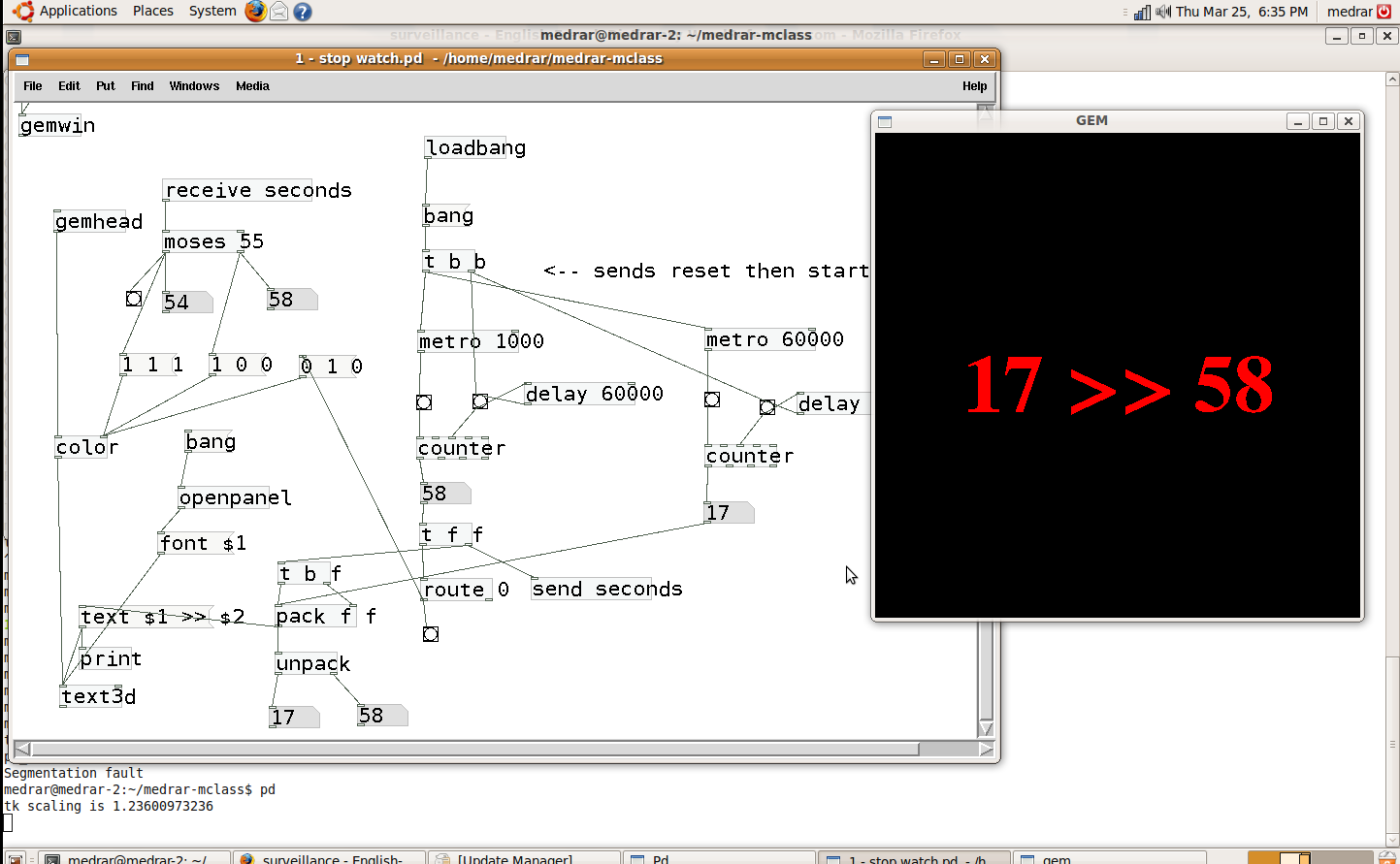
Task: Open the Places menu
Action: [152, 11]
